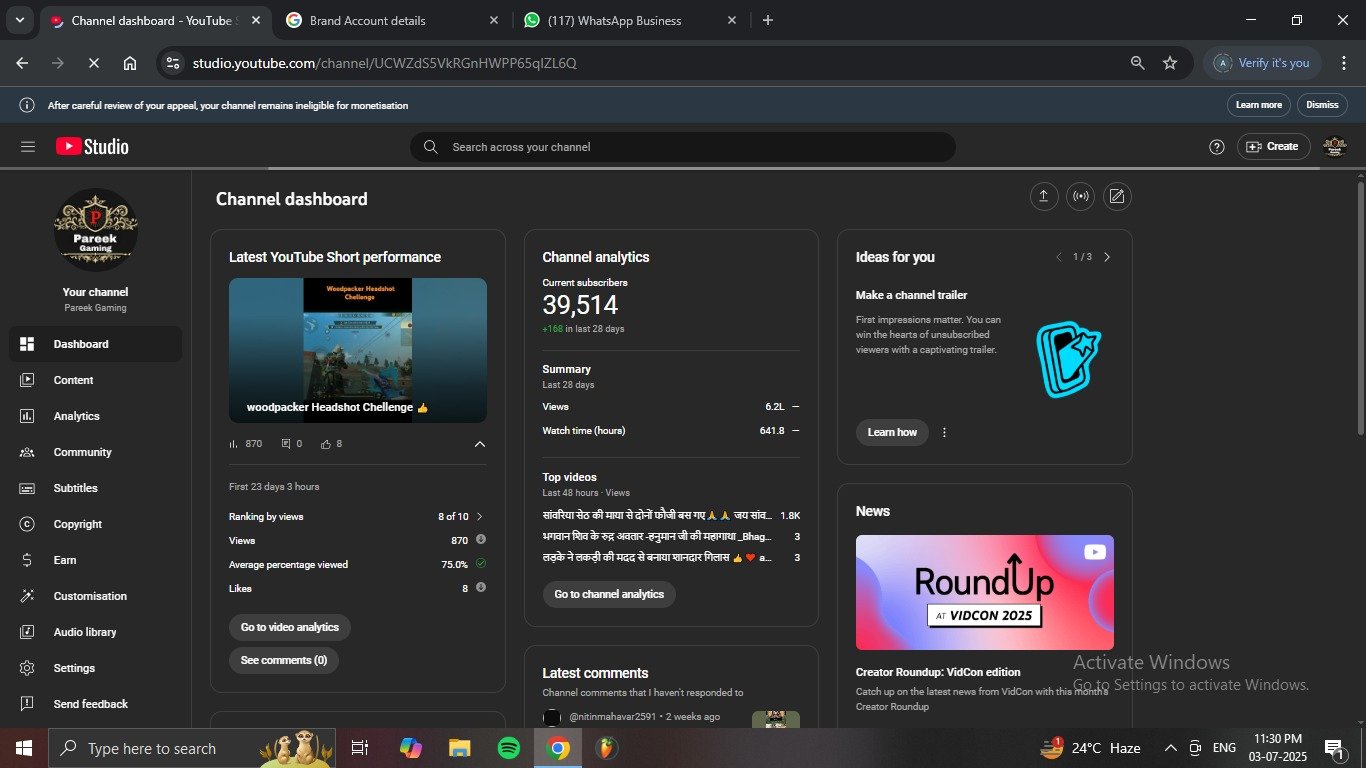This screenshot has height=768, width=1366.
Task: Click the Go live broadcast icon
Action: click(1080, 196)
